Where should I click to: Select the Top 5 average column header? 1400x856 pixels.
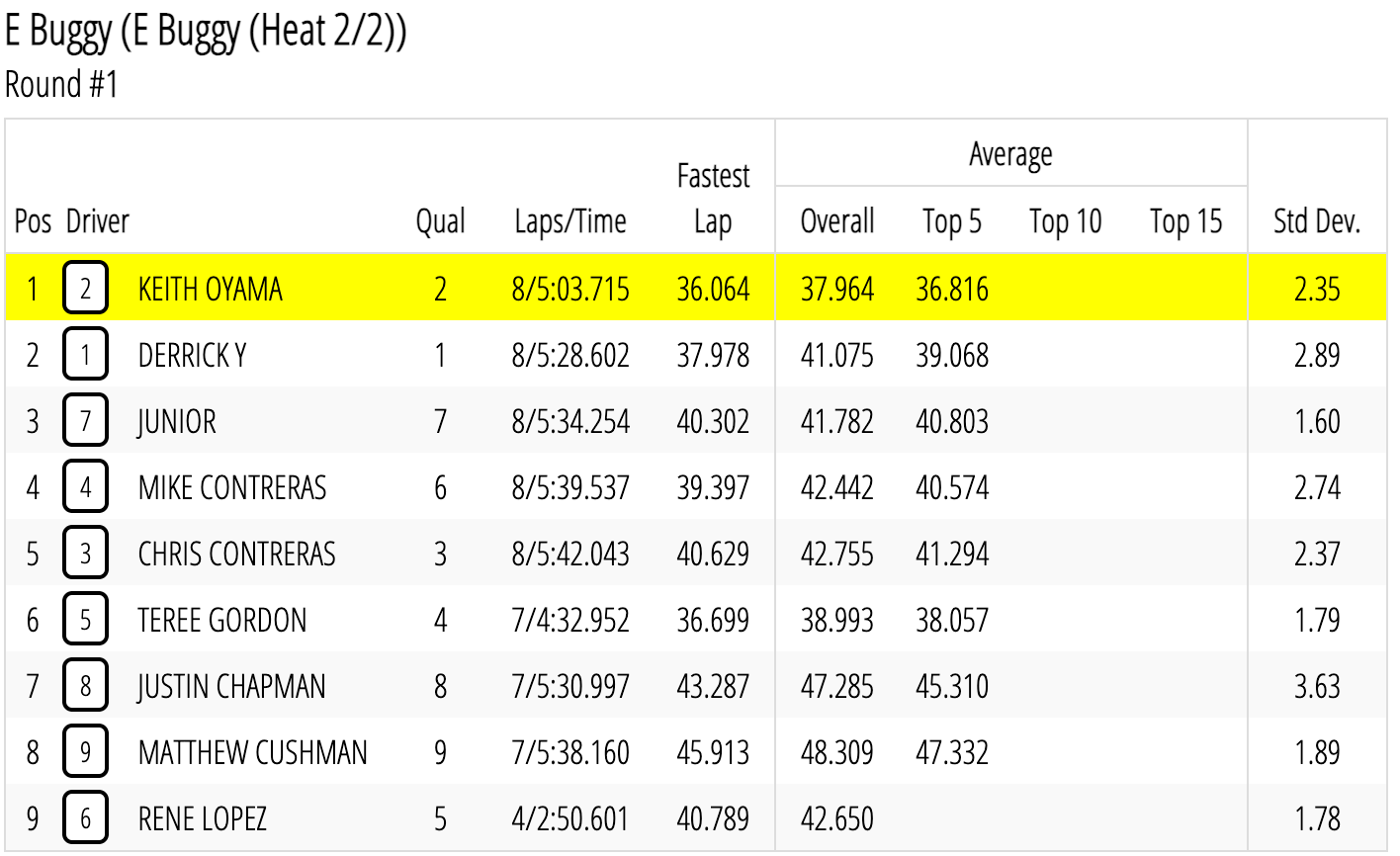[952, 221]
